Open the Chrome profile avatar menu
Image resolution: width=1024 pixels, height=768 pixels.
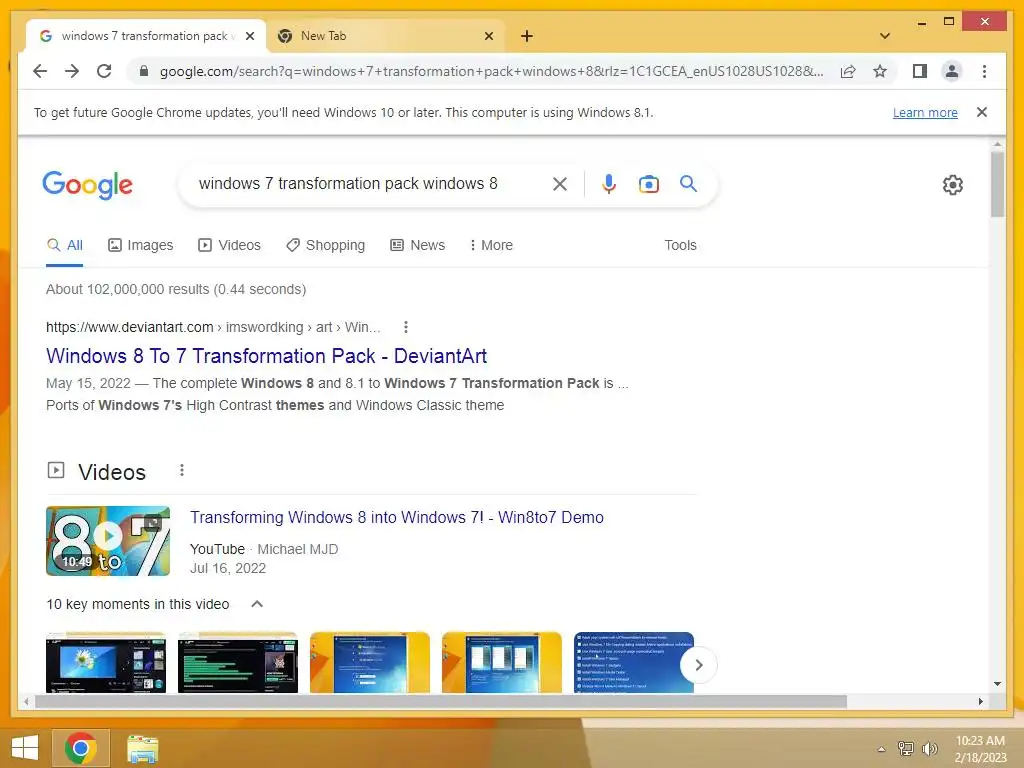pyautogui.click(x=952, y=71)
